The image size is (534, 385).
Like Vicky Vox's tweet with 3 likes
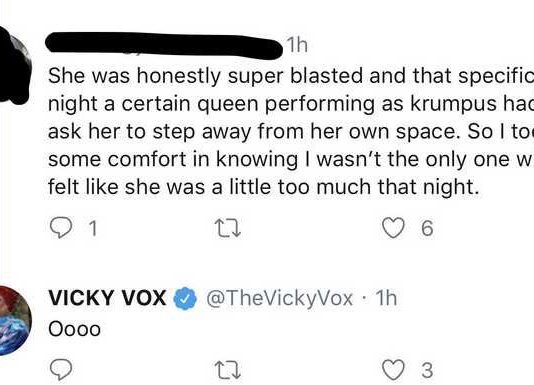point(393,370)
